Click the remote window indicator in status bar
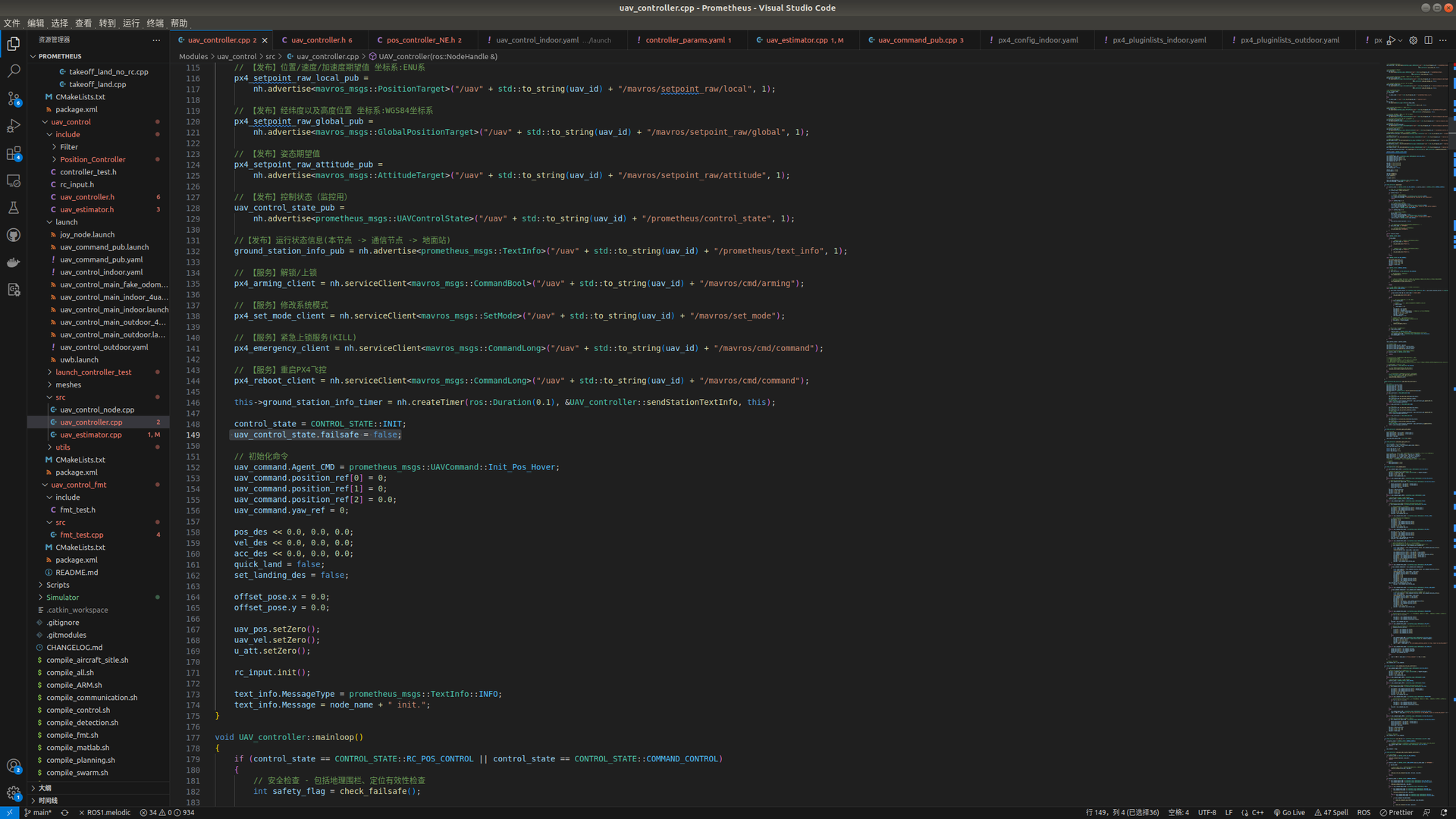Viewport: 1456px width, 819px height. [8, 812]
